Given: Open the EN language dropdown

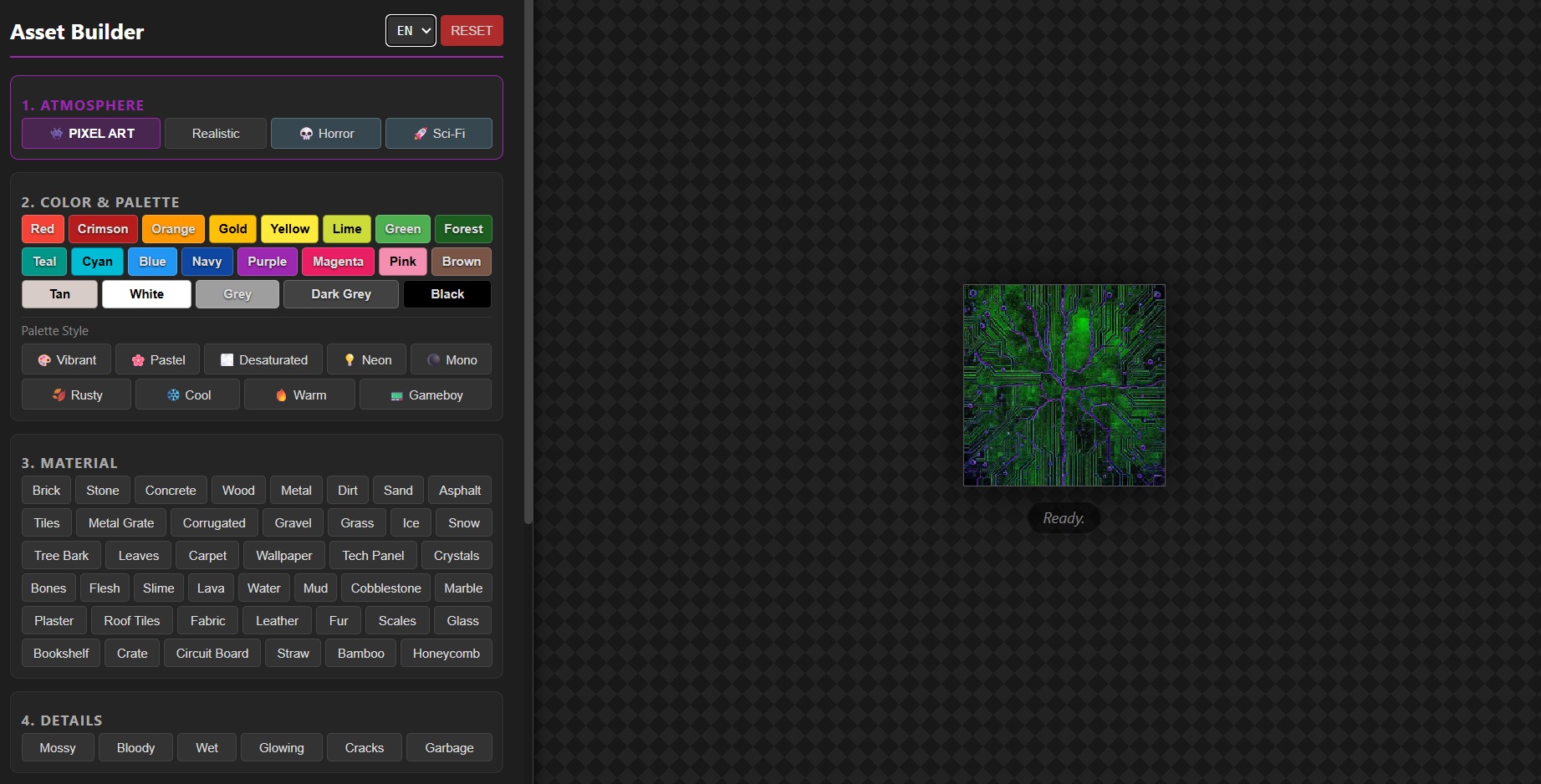Looking at the screenshot, I should point(411,31).
